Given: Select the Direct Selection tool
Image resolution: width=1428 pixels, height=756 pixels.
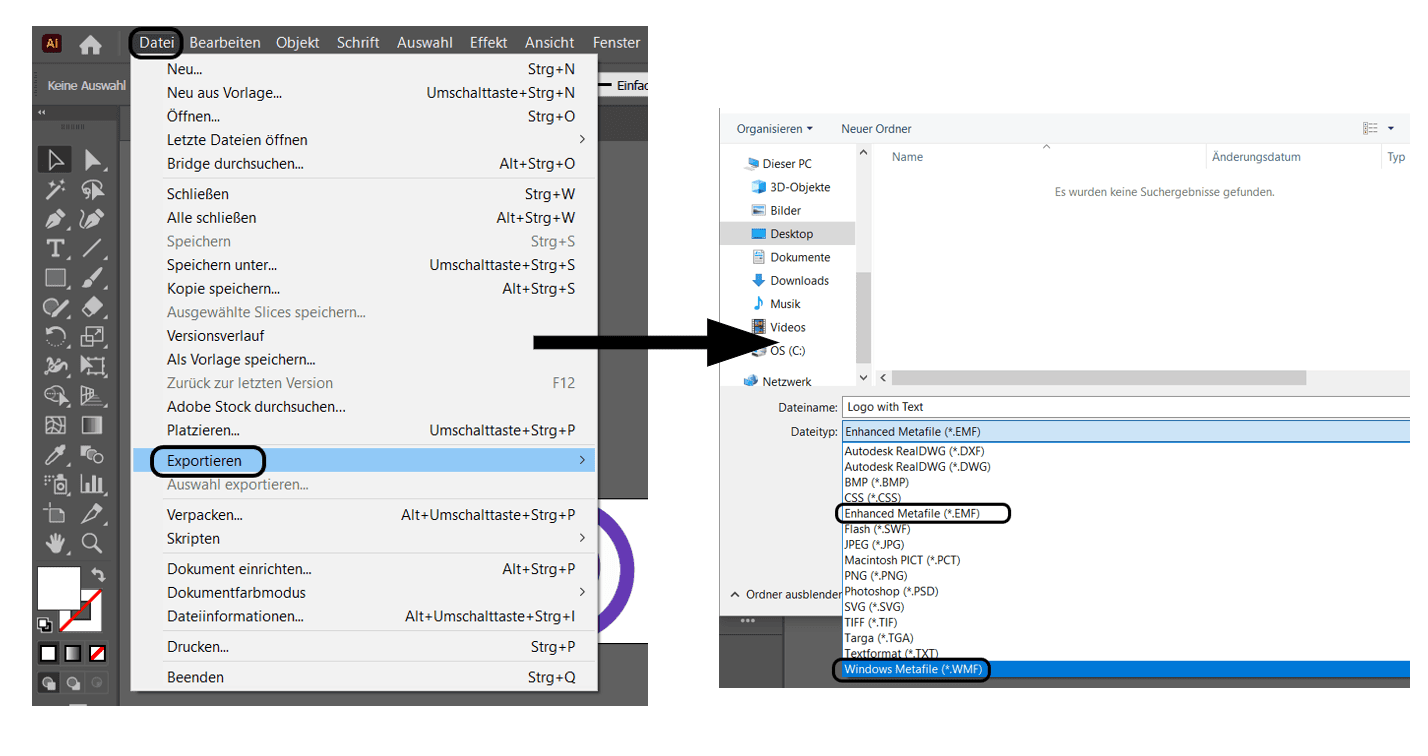Looking at the screenshot, I should click(92, 160).
